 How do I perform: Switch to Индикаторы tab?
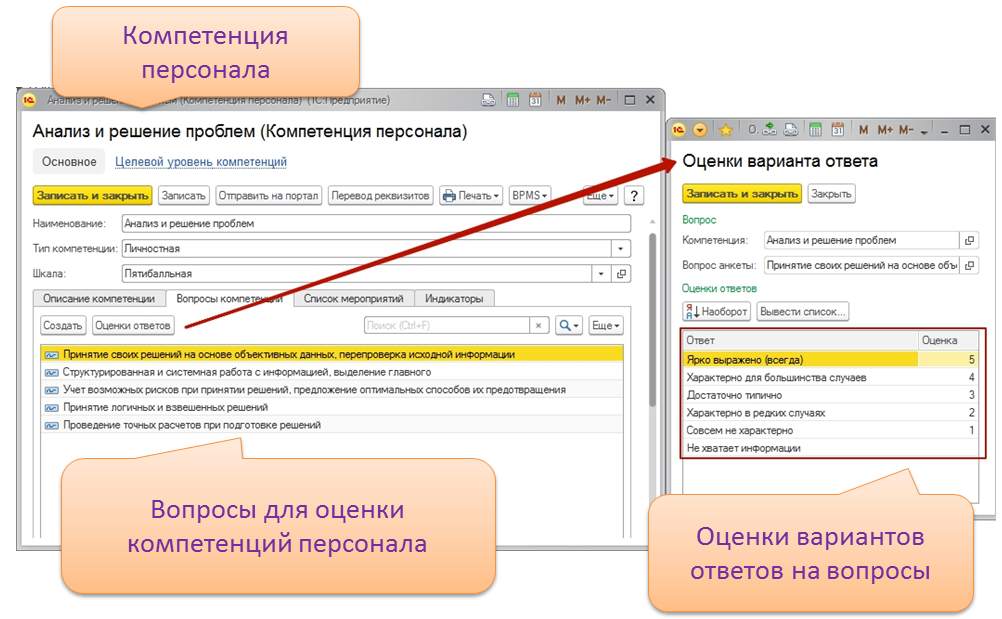coord(453,299)
